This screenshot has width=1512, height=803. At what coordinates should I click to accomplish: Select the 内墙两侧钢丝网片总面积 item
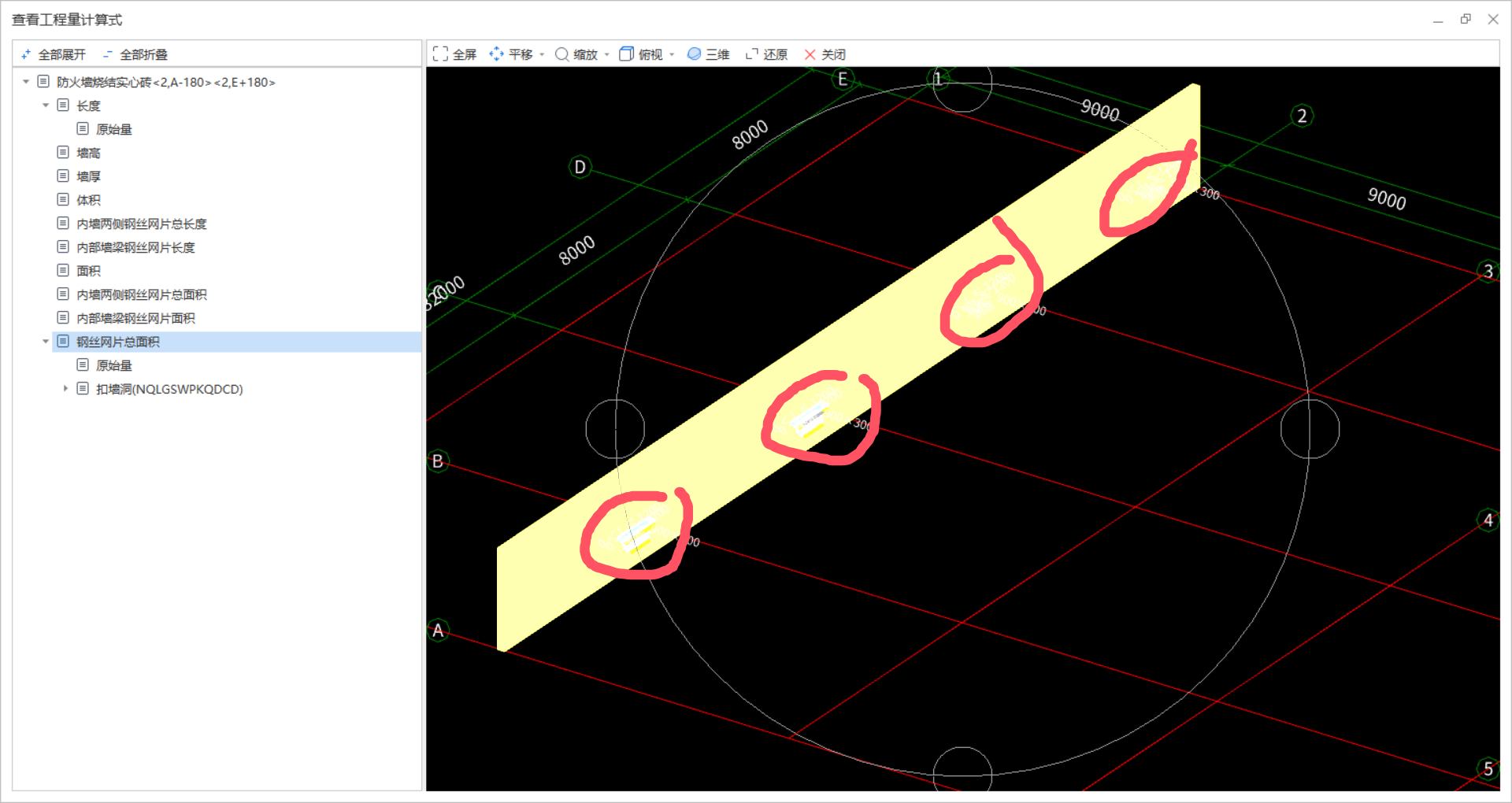(x=142, y=294)
